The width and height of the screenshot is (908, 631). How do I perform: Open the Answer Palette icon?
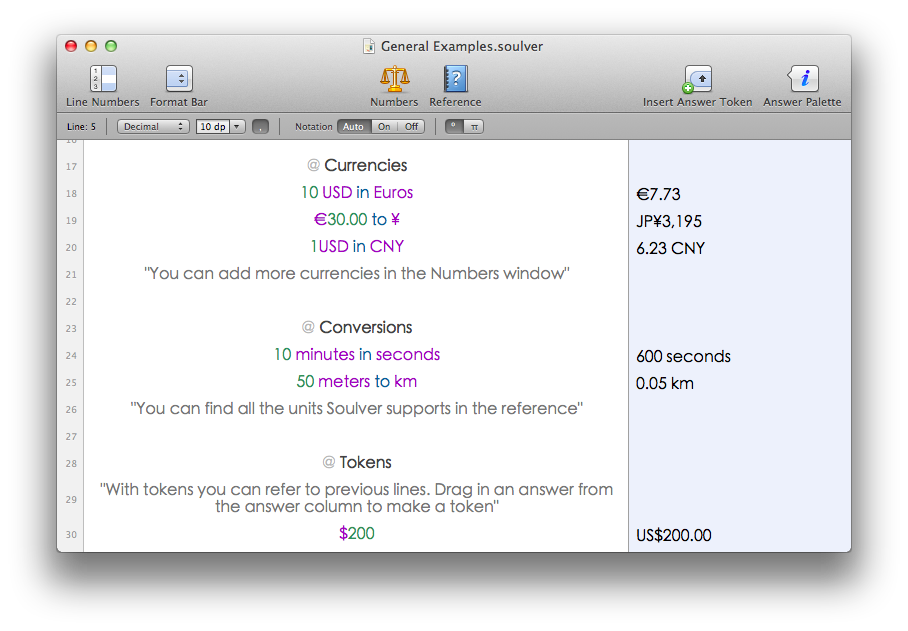tap(803, 78)
